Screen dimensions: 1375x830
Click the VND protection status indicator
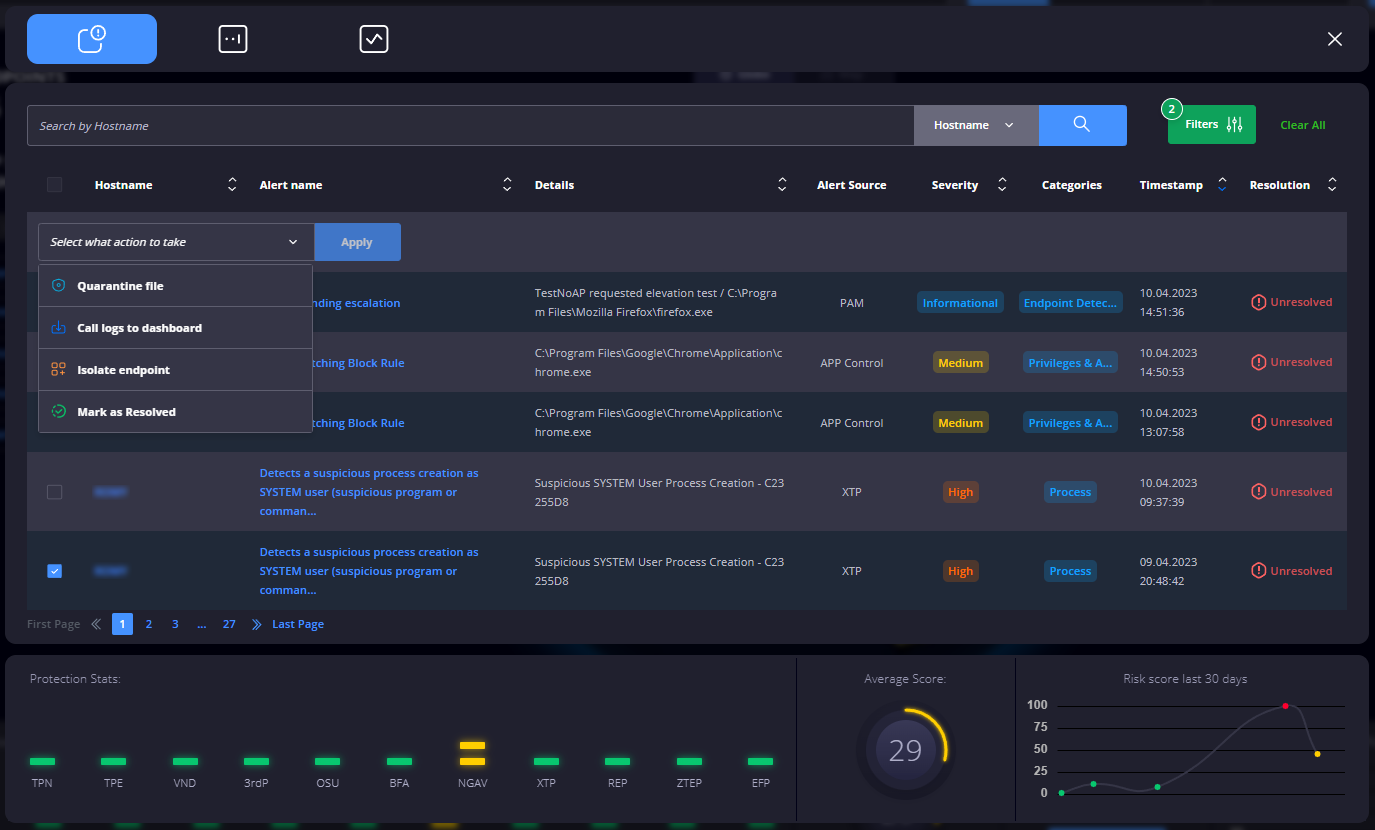coord(185,762)
